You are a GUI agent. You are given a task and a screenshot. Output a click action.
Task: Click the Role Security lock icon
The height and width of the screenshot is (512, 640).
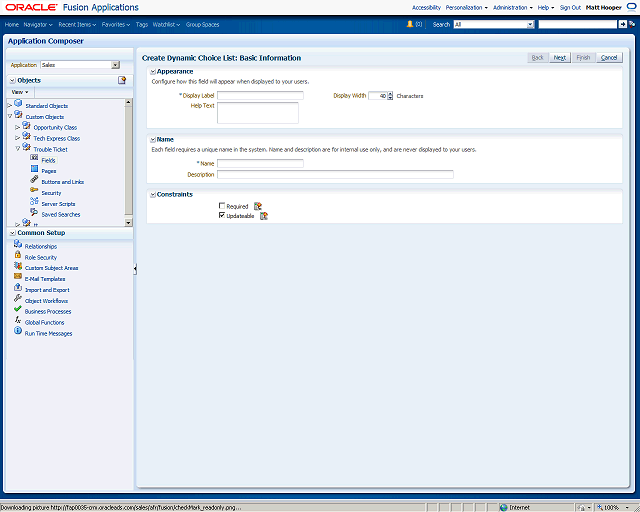18,255
